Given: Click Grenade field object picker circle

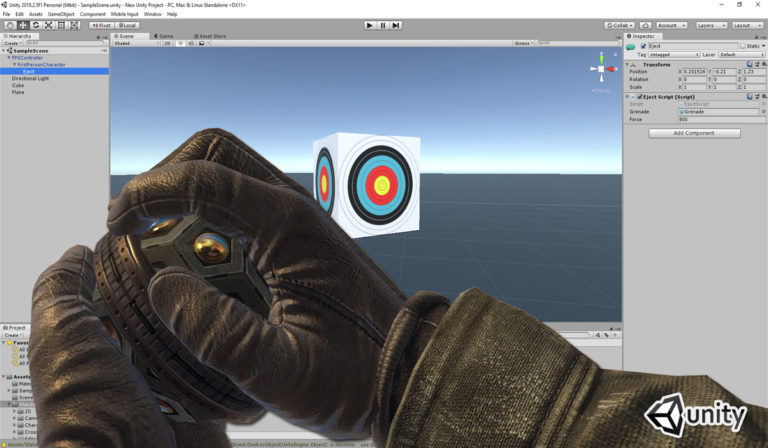Looking at the screenshot, I should tap(763, 112).
